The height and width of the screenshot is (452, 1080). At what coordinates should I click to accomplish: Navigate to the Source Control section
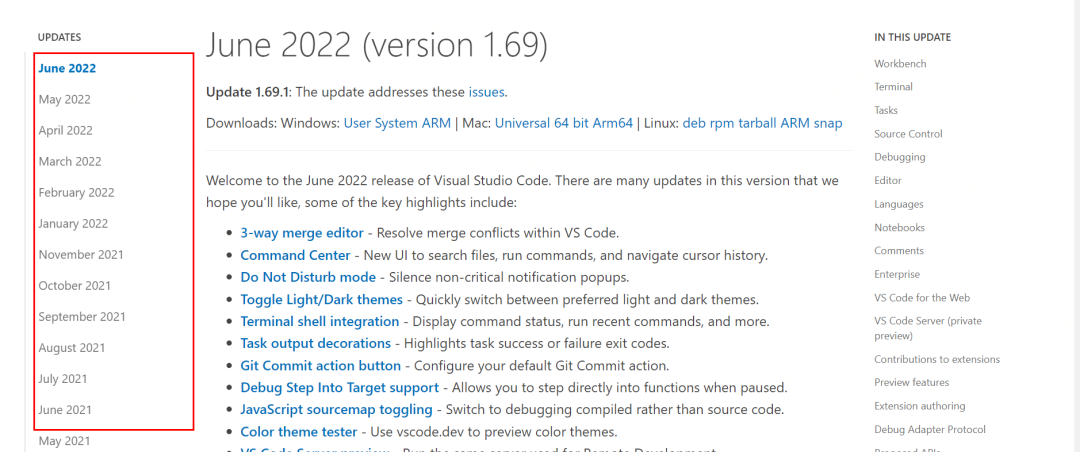[x=908, y=133]
